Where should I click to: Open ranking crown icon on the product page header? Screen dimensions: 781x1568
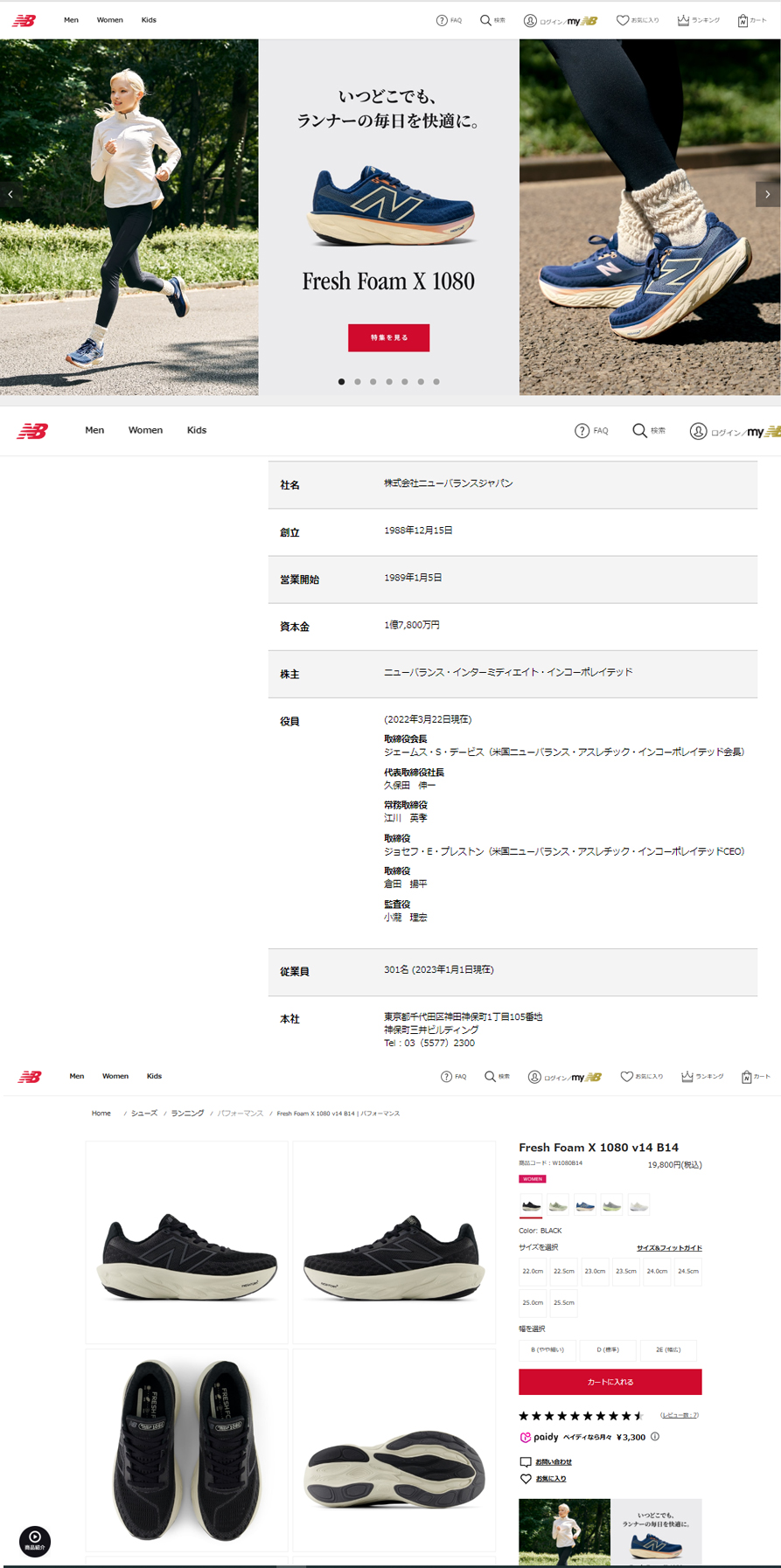click(x=702, y=1077)
